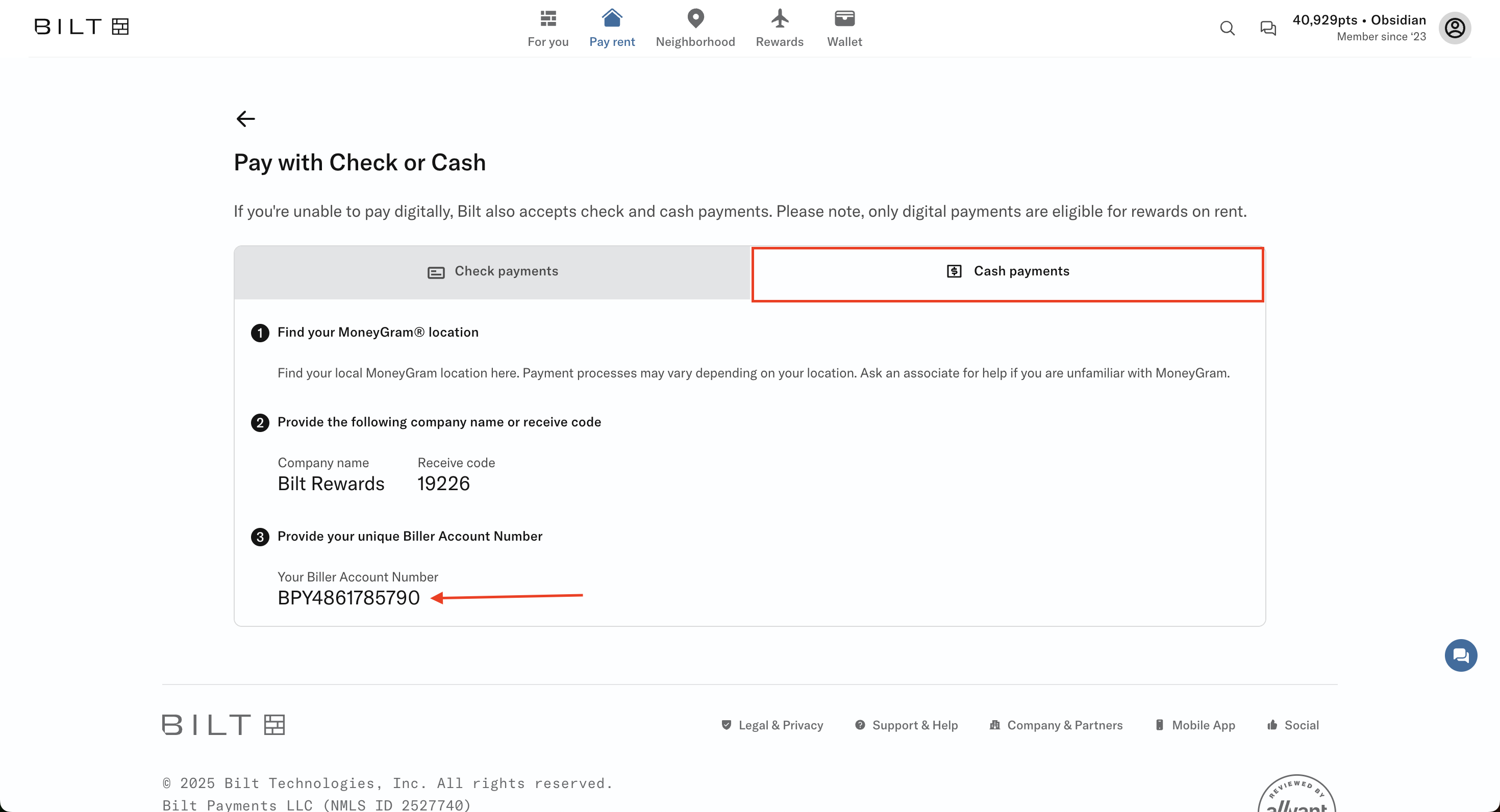Screen dimensions: 1500x812
Task: Click Provide your unique Biller Account Number heading
Action: (x=410, y=536)
